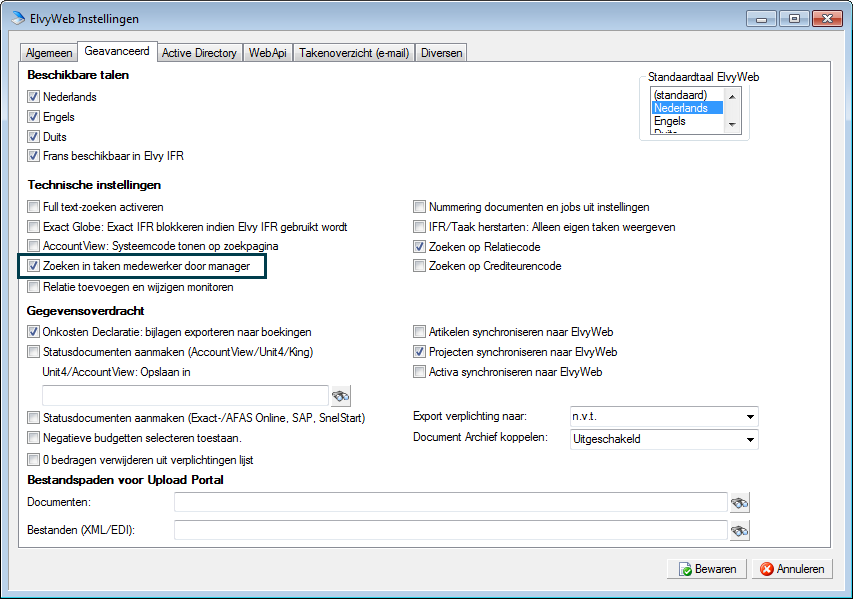853x599 pixels.
Task: Enable Nummering documenten en jobs uit instellingen
Action: click(419, 207)
